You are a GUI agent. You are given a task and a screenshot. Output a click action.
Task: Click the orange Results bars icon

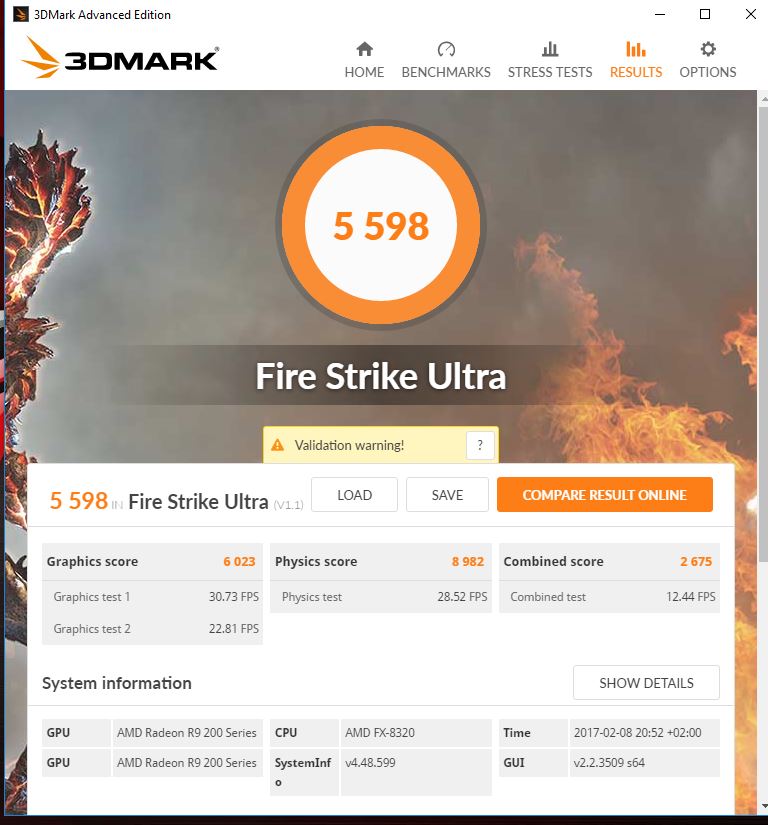635,49
